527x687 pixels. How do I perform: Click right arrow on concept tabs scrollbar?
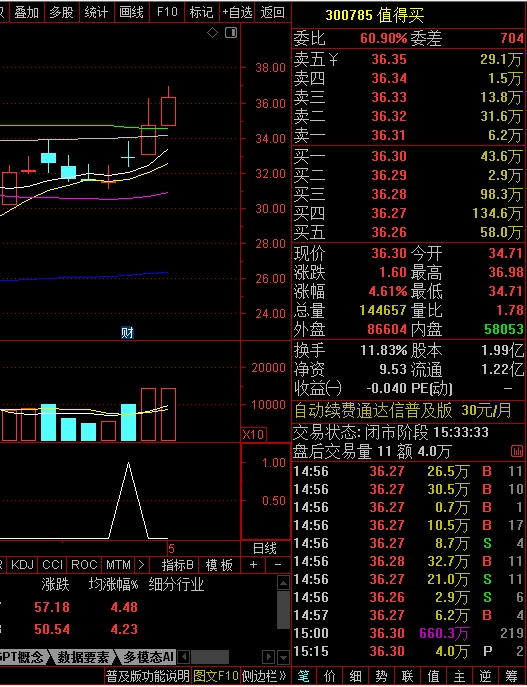[268, 657]
